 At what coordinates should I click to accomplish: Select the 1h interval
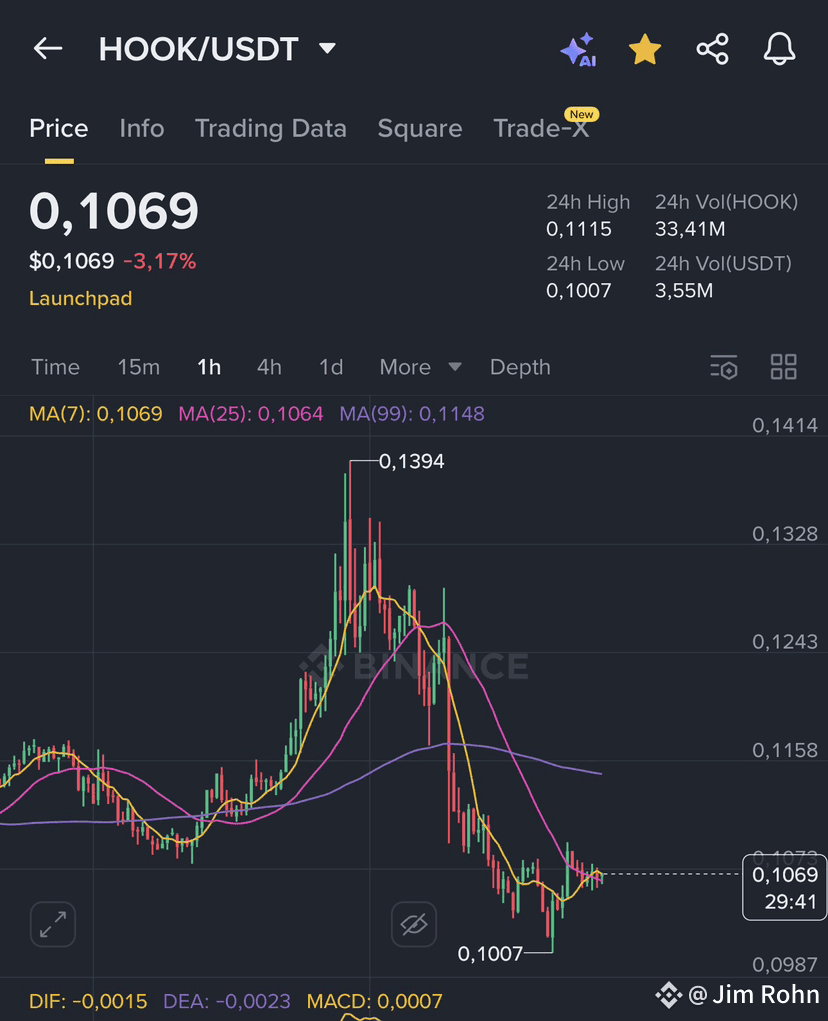pos(209,367)
